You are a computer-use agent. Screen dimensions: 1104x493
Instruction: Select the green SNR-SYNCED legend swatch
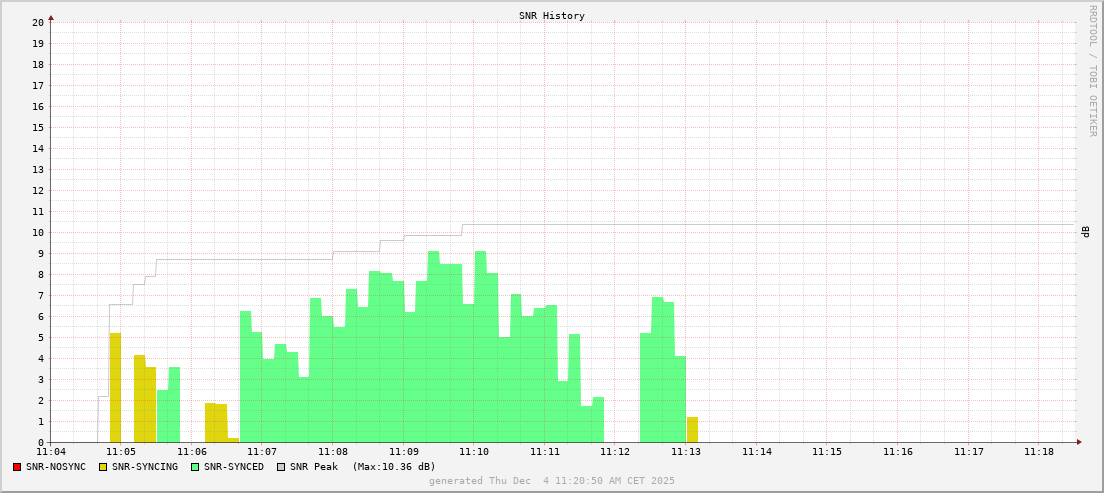pyautogui.click(x=195, y=467)
